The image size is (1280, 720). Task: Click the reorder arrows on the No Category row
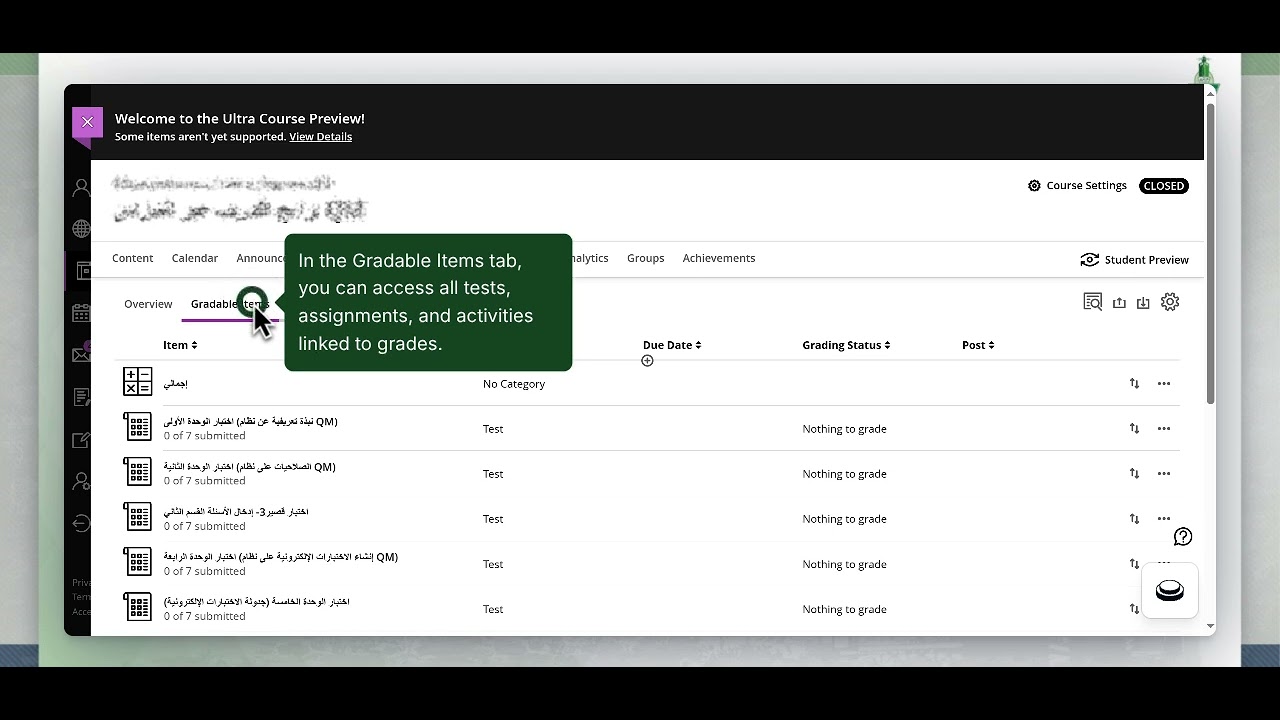(1134, 384)
